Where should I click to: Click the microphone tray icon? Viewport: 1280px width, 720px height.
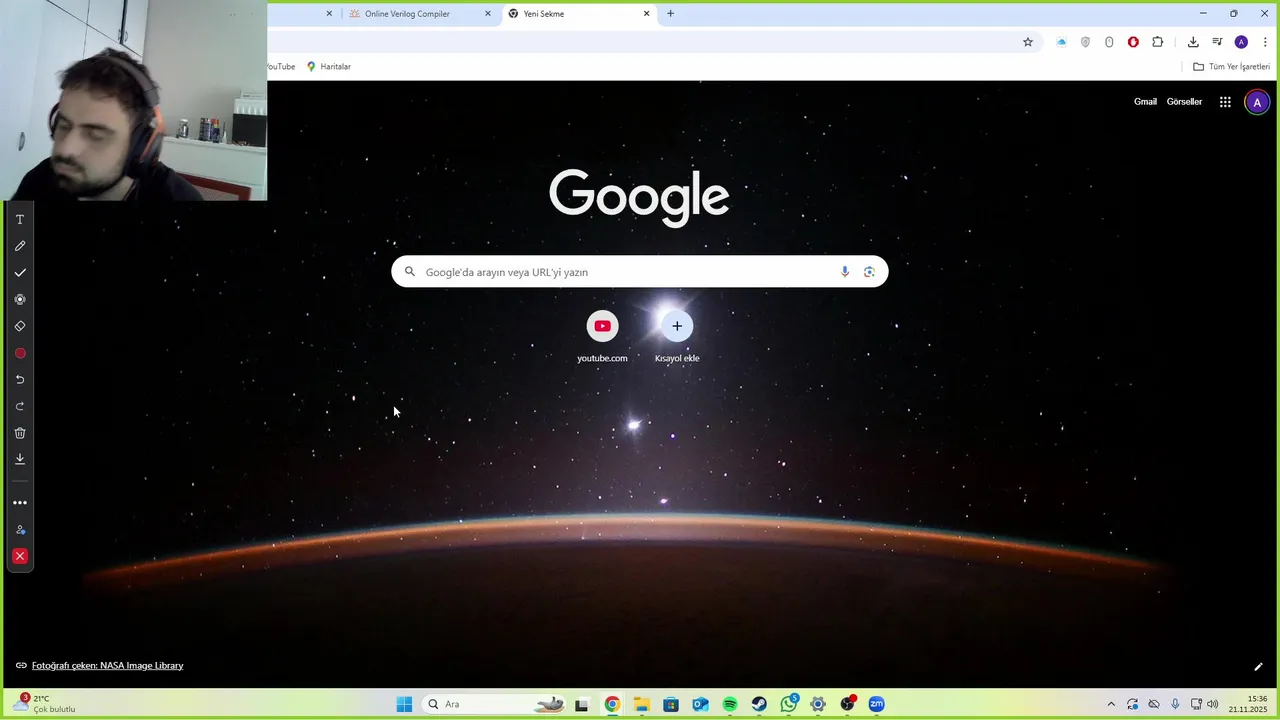(1175, 704)
